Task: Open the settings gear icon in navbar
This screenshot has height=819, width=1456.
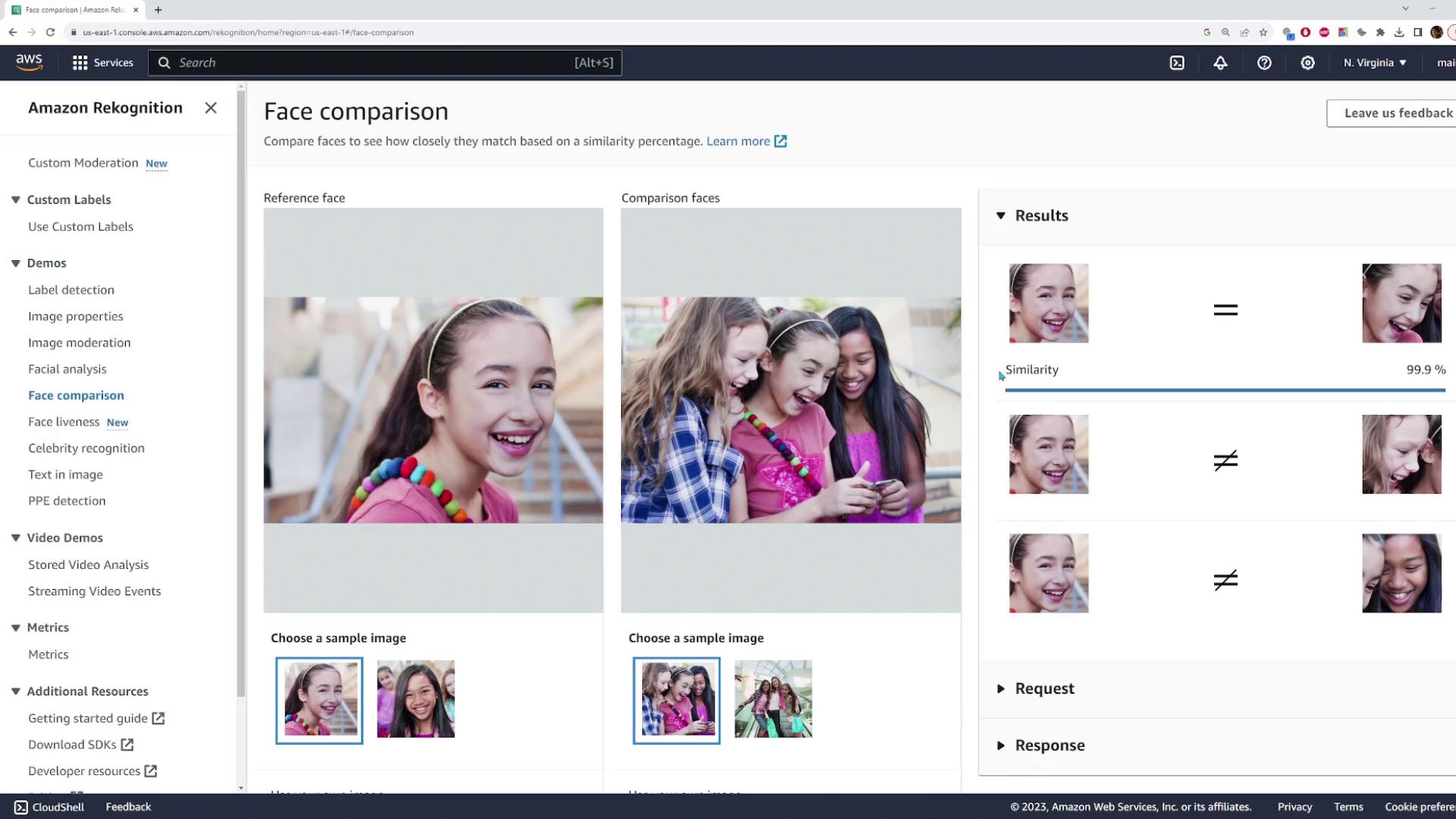Action: tap(1307, 63)
